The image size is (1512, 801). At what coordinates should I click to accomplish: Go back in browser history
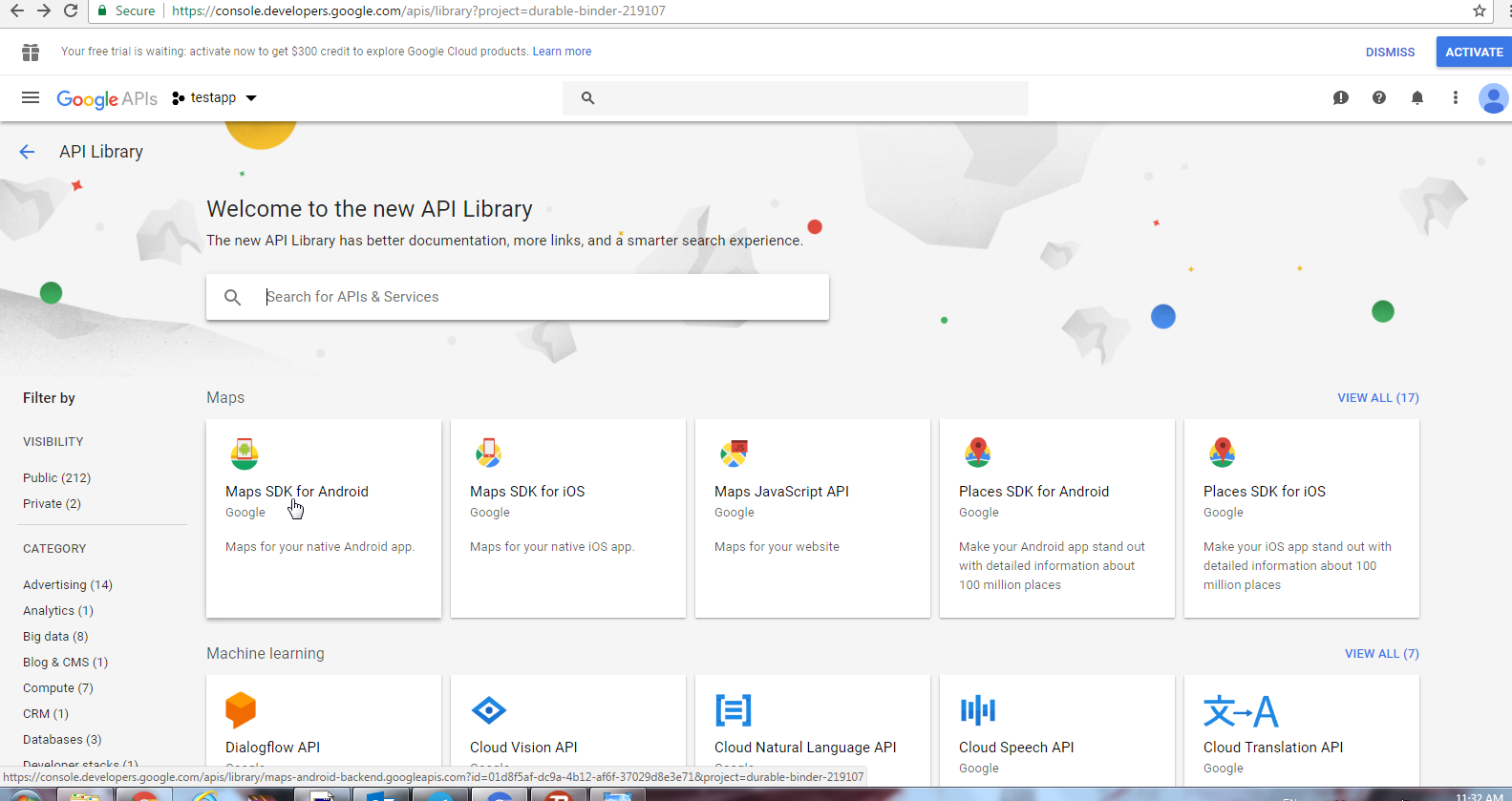click(x=16, y=11)
